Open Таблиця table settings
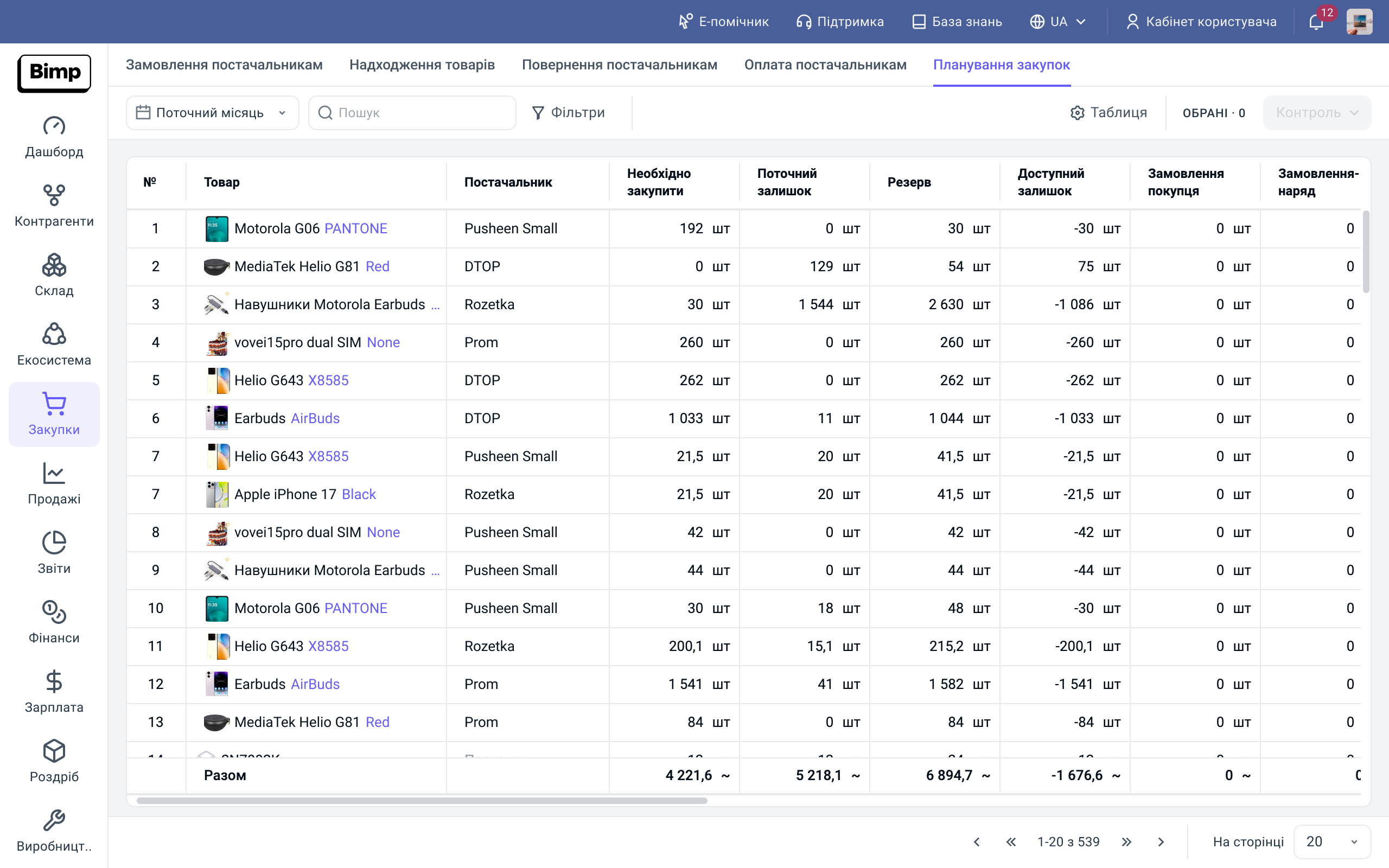Image resolution: width=1389 pixels, height=868 pixels. point(1109,112)
